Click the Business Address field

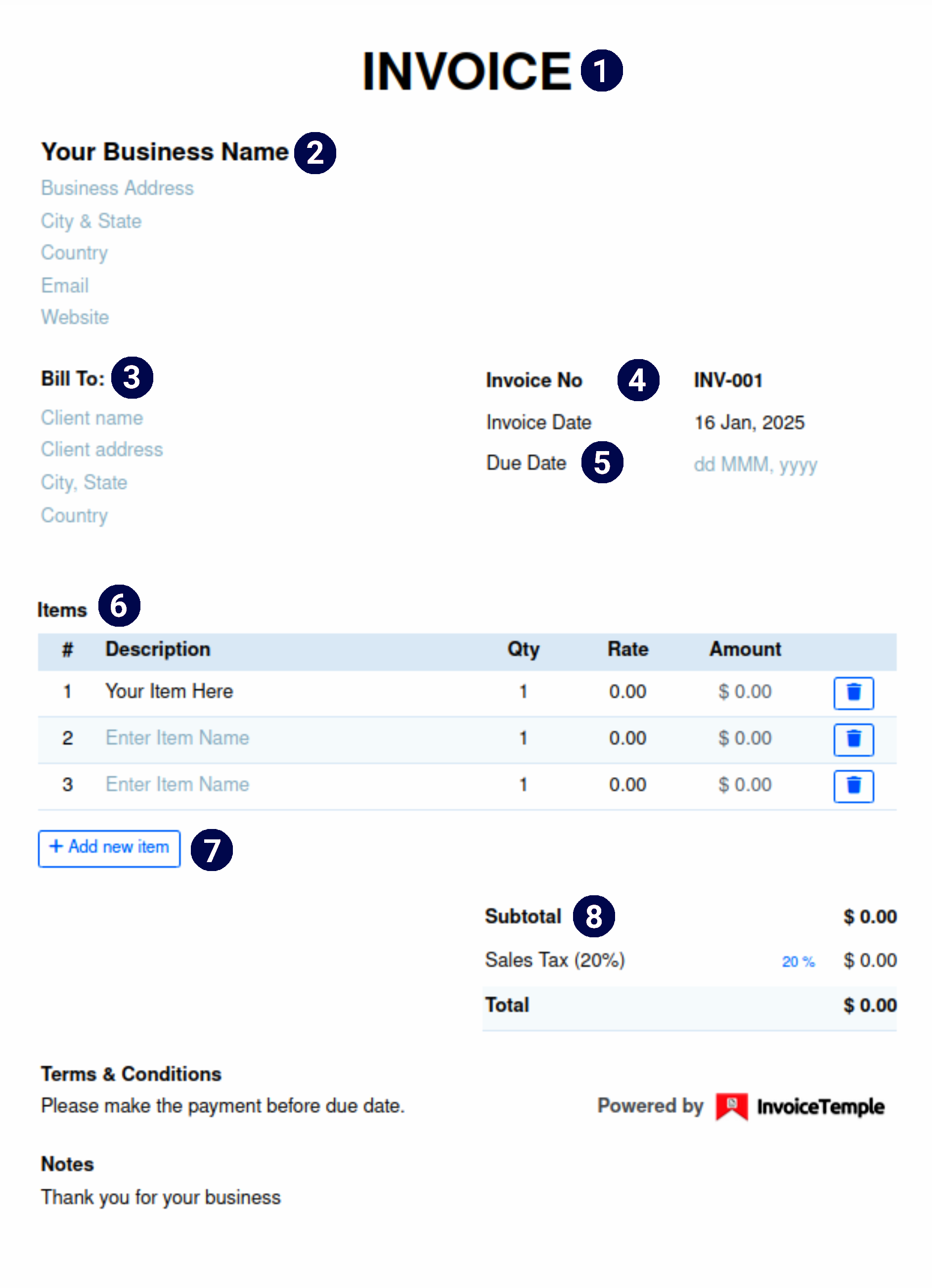pyautogui.click(x=118, y=188)
